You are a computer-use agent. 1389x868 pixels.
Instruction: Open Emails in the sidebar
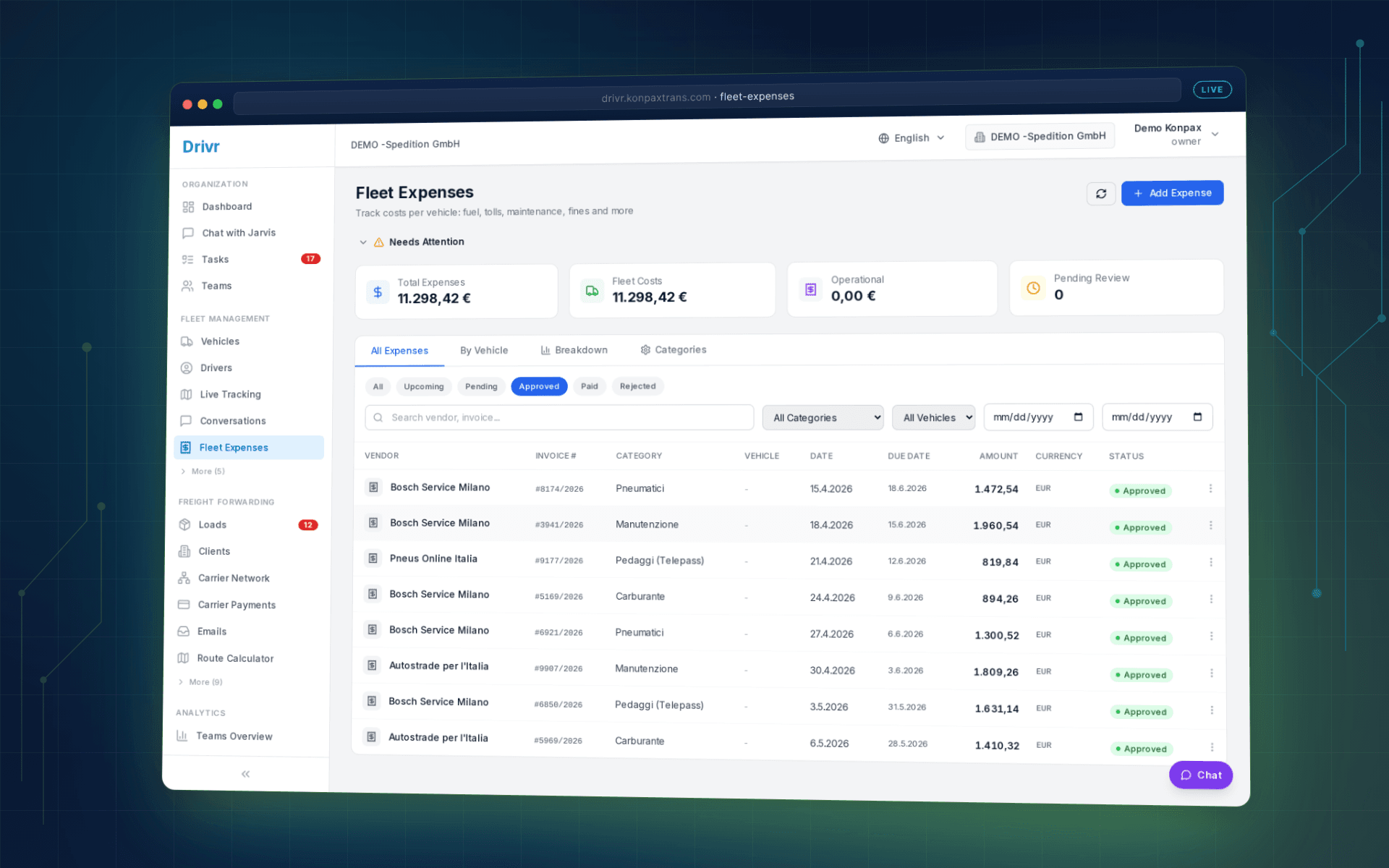(212, 631)
